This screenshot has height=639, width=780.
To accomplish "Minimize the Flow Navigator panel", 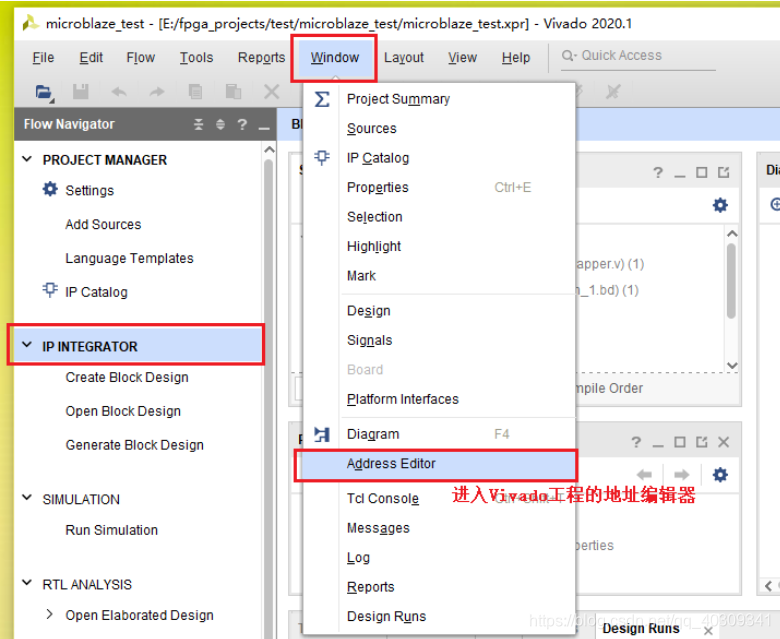I will [264, 127].
